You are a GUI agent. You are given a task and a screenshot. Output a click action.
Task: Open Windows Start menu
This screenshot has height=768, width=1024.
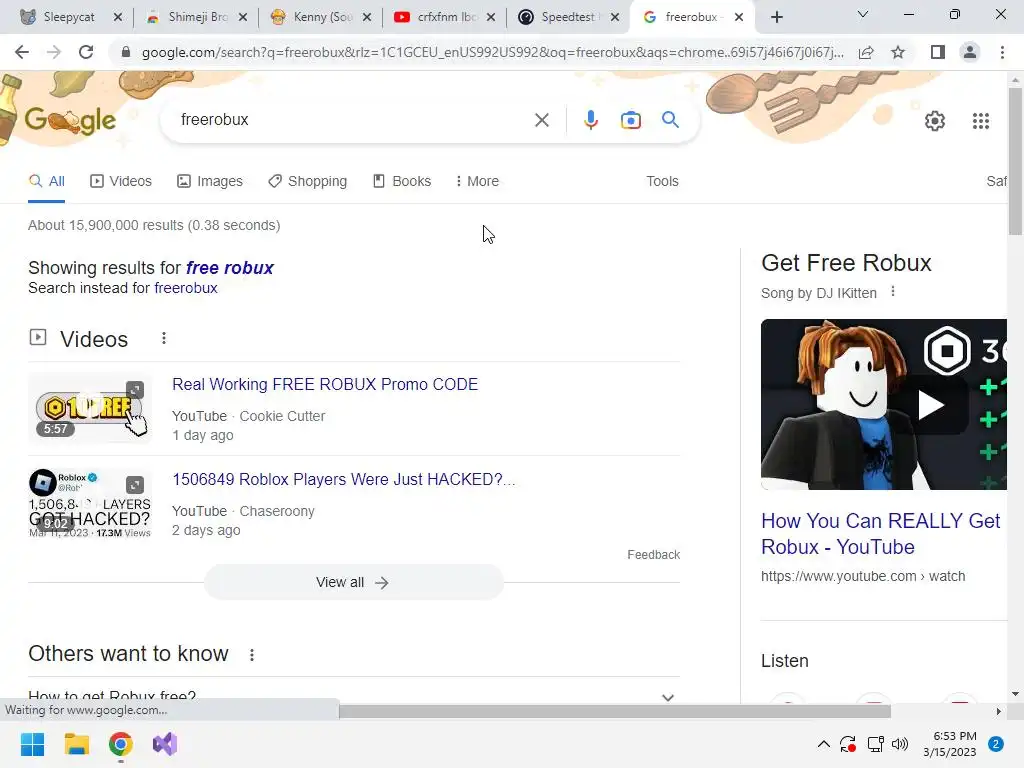click(32, 744)
